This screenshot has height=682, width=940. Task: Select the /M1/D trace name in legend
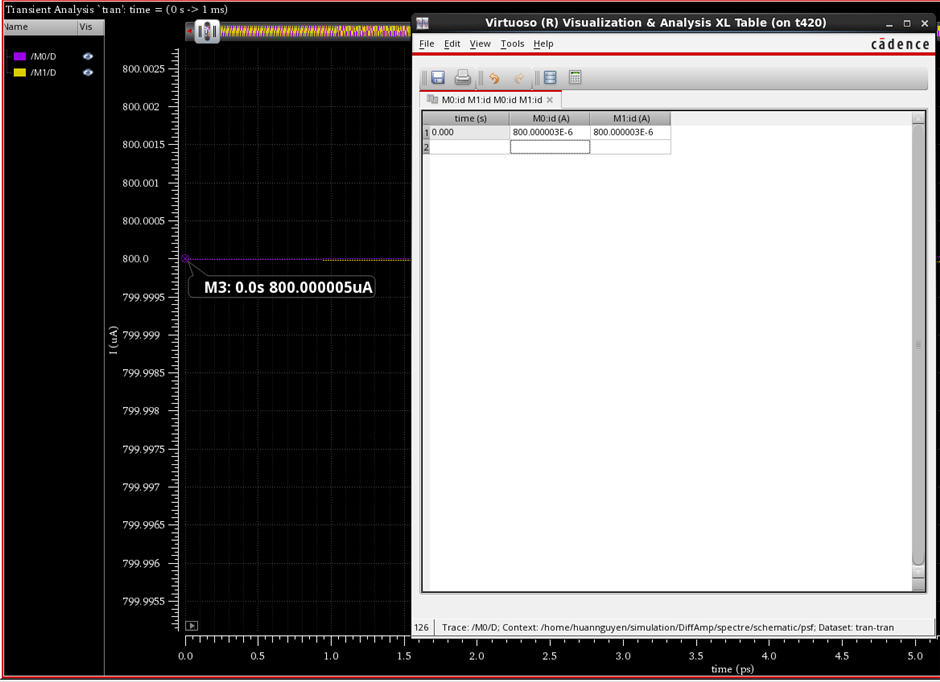(43, 73)
